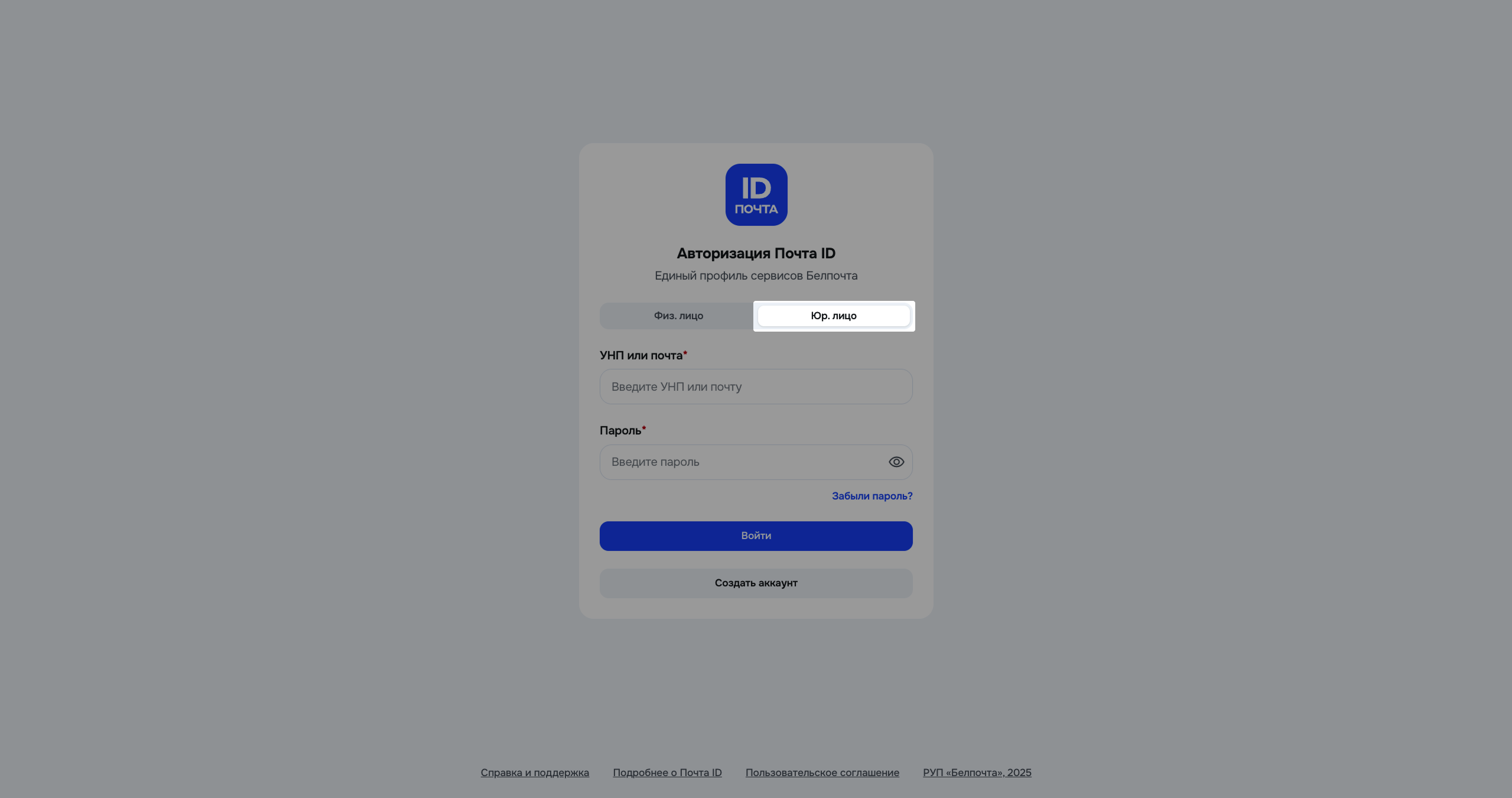Follow the Подробнее о Почта ID link
The image size is (1512, 798).
(668, 773)
